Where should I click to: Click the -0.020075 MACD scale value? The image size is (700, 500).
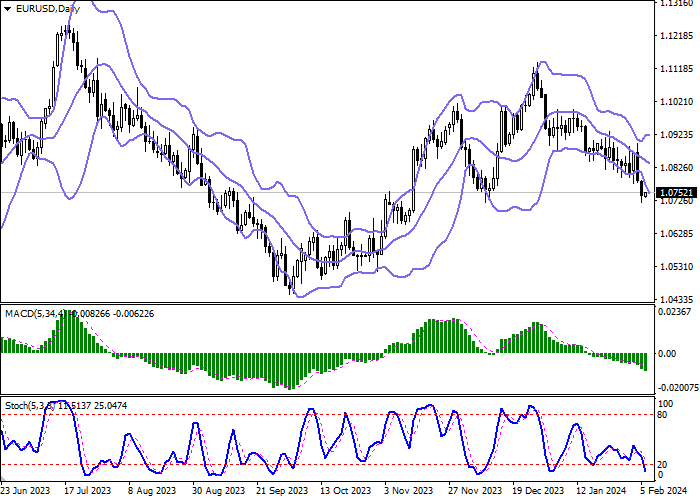[x=679, y=388]
